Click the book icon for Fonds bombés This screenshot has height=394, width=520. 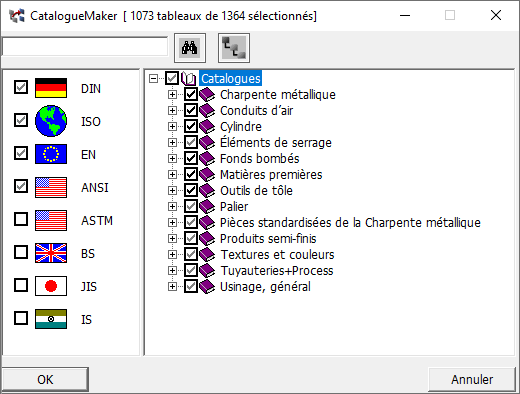[207, 159]
